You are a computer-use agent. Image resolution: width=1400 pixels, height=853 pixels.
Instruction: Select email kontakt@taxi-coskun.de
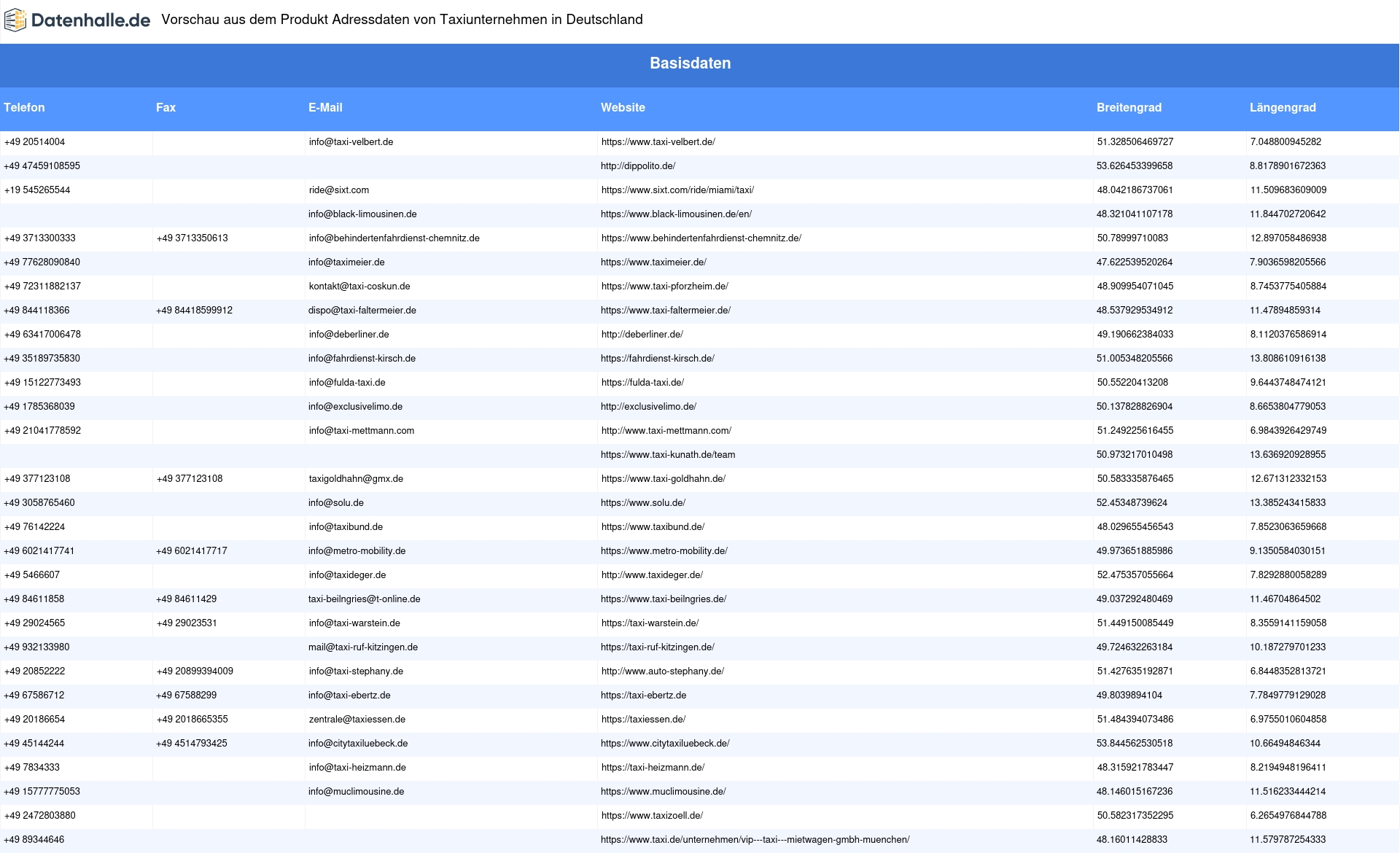pos(359,287)
